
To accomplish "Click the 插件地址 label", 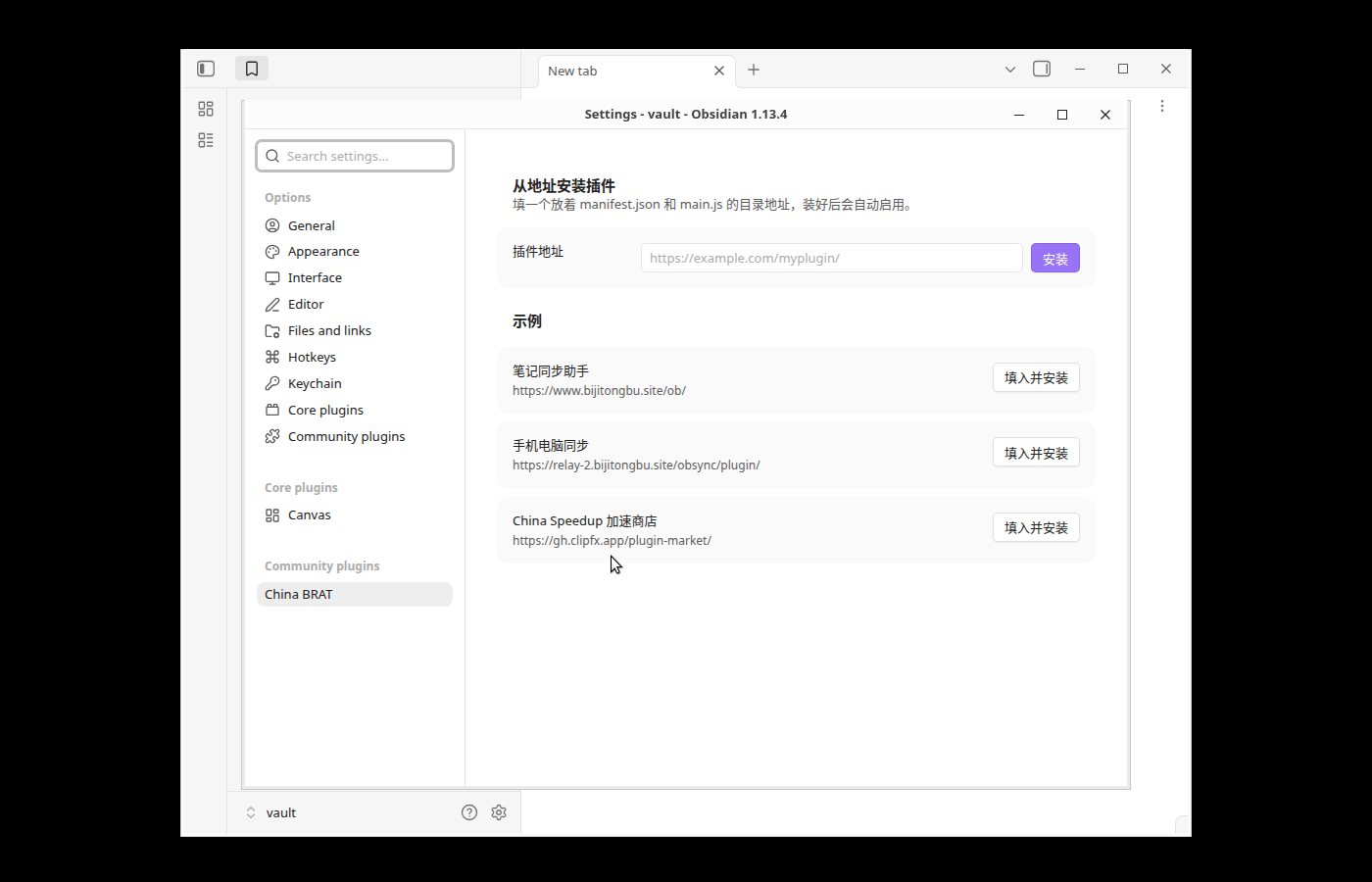I will 538,252.
